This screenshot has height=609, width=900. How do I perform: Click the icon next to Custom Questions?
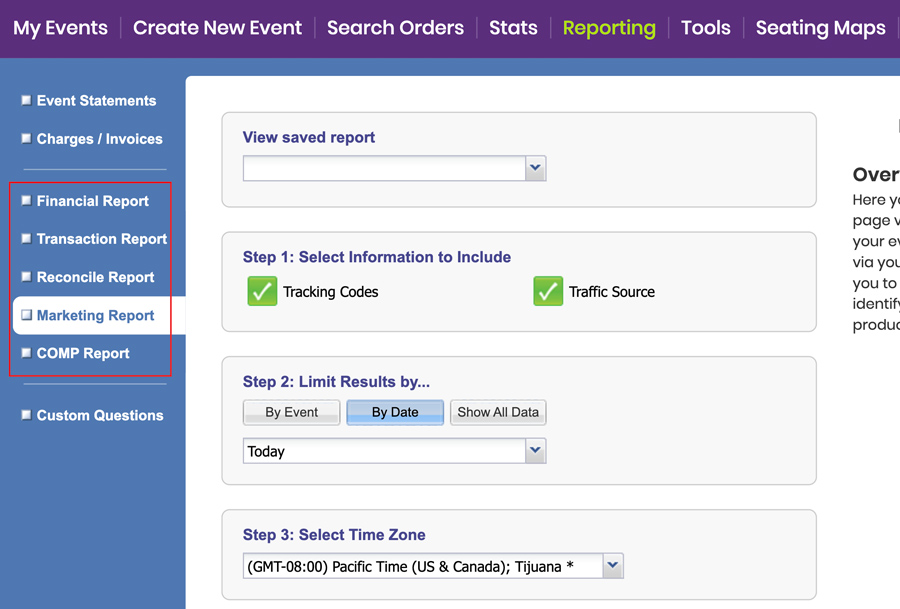25,415
